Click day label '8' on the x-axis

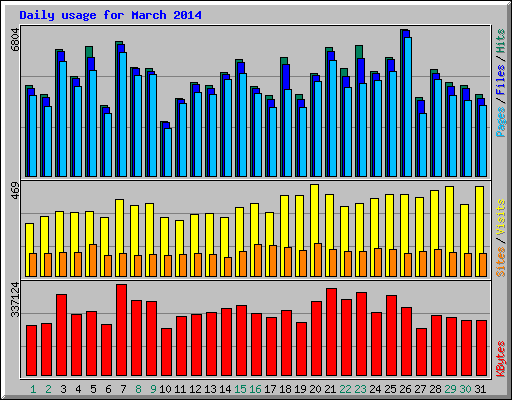[138, 389]
